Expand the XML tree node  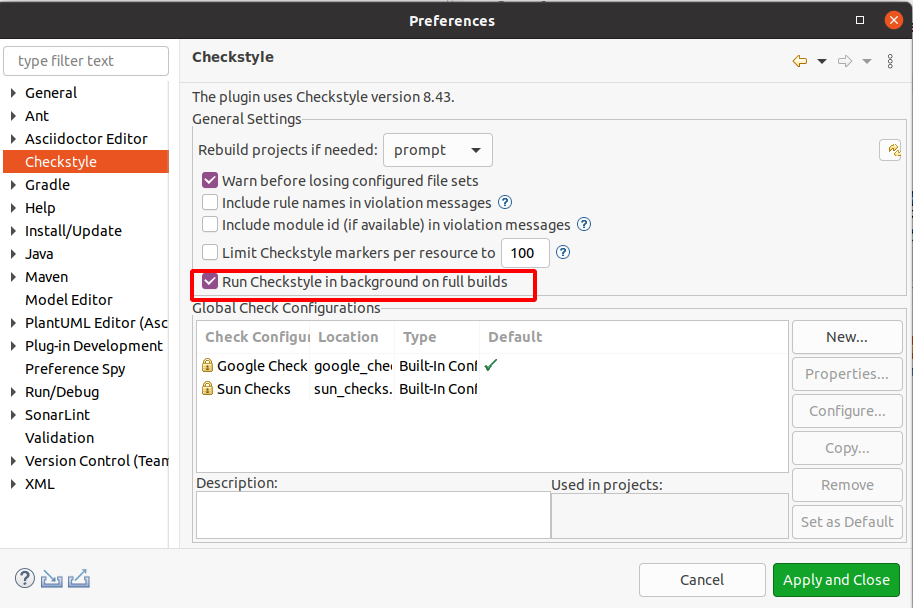(13, 484)
